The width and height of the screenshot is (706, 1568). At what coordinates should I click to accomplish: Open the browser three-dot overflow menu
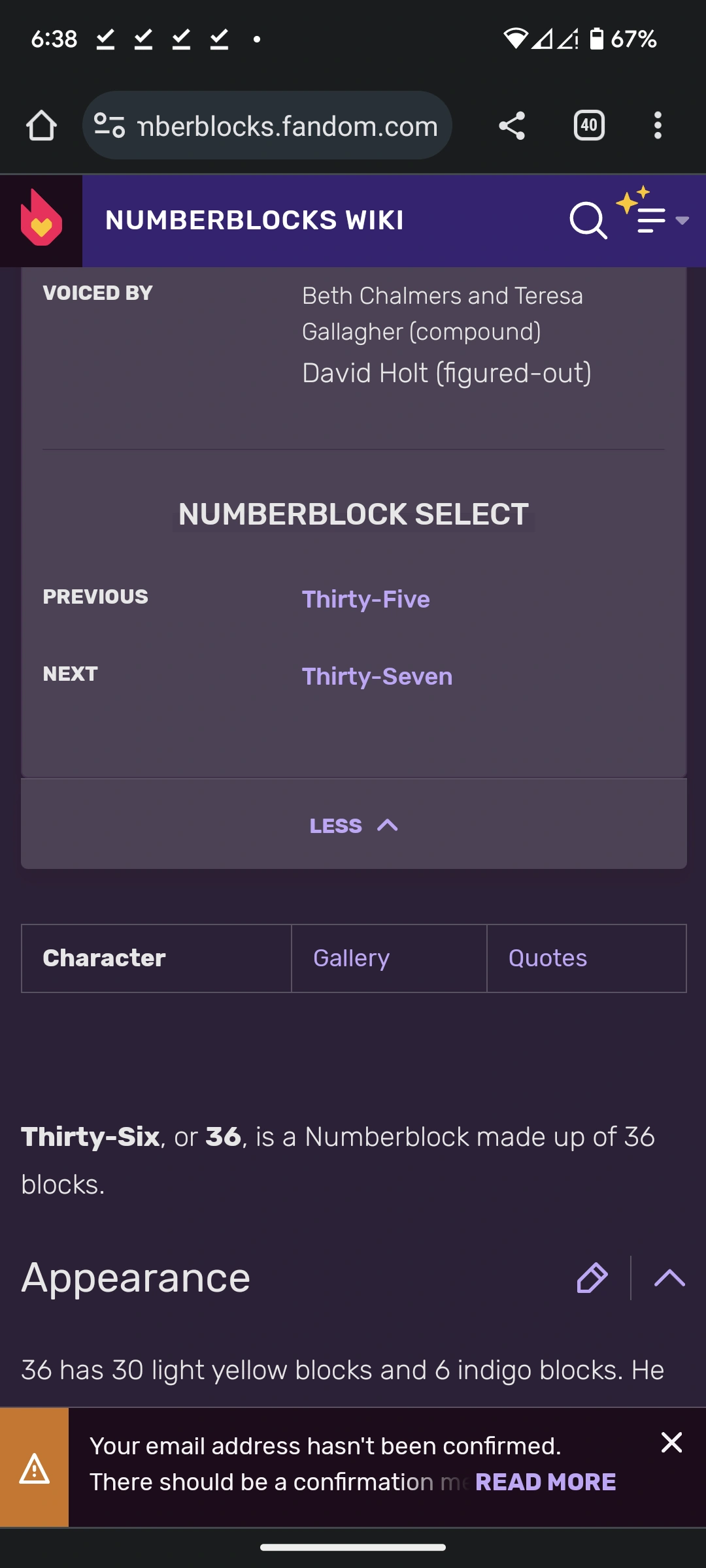[x=658, y=125]
